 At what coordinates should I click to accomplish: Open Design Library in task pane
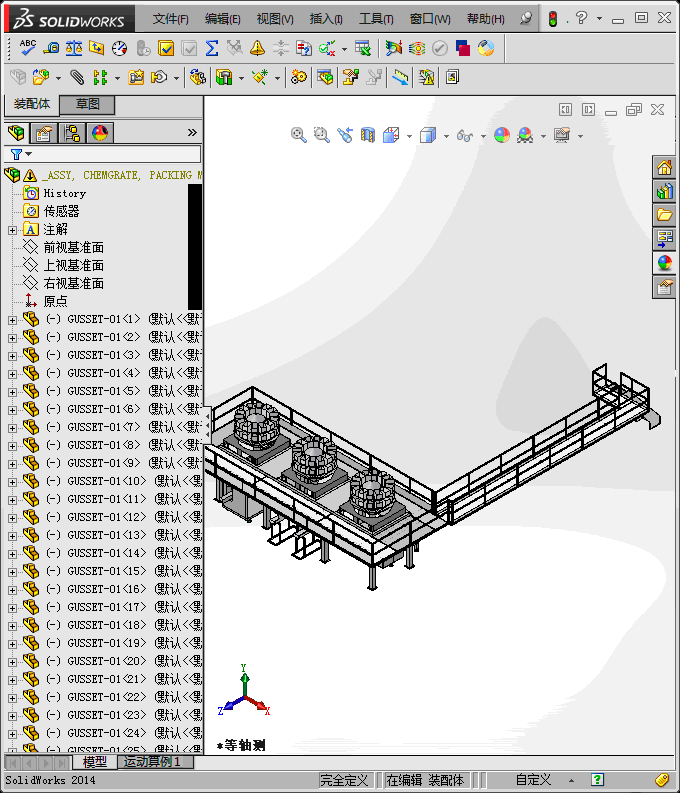[x=664, y=191]
